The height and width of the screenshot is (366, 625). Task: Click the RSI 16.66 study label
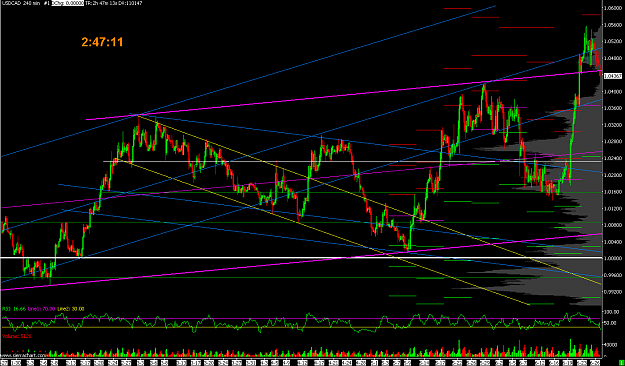14,309
